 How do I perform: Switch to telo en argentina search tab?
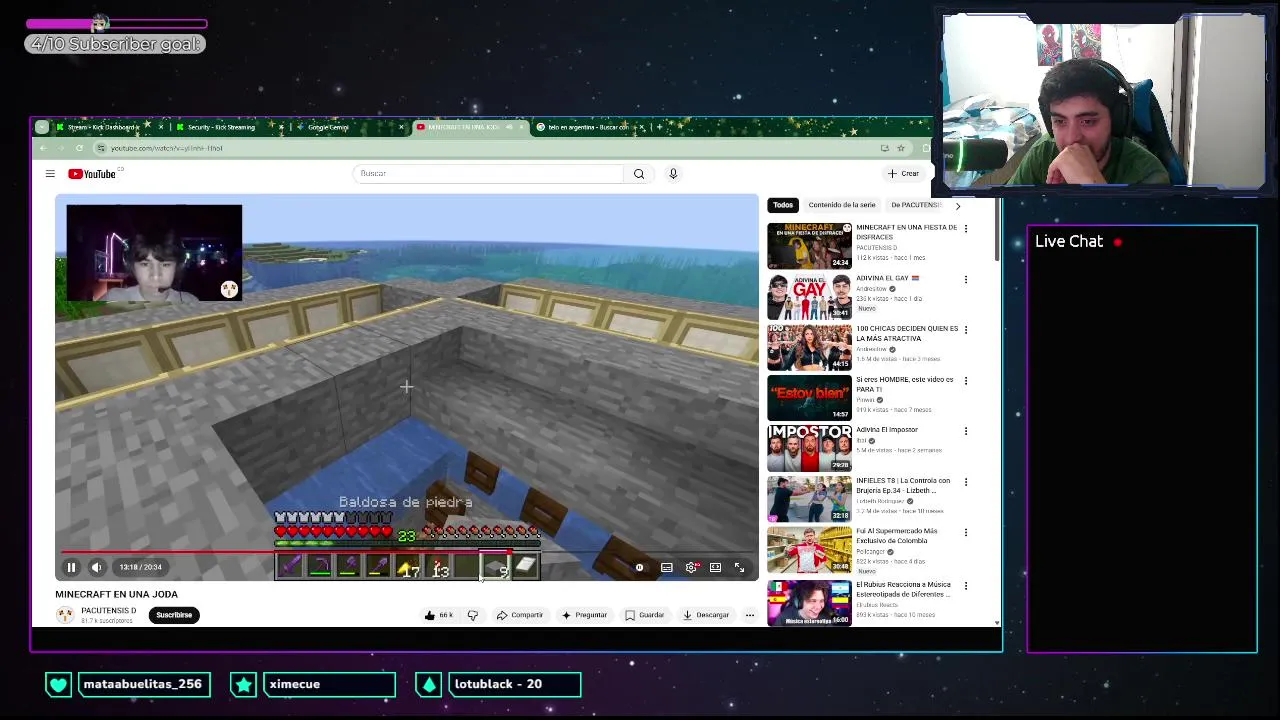pyautogui.click(x=586, y=127)
